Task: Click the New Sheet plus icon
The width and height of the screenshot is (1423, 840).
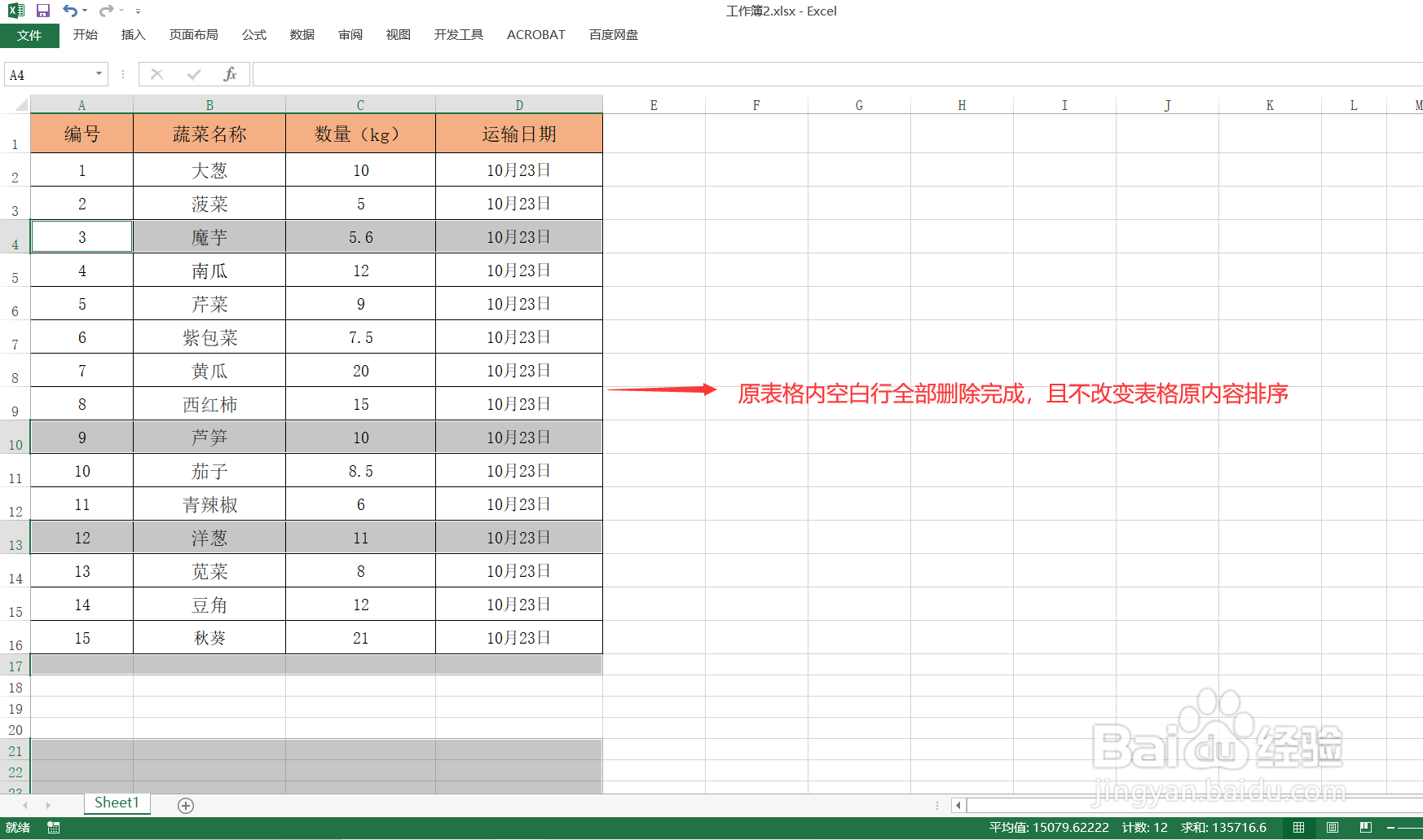Action: (186, 805)
